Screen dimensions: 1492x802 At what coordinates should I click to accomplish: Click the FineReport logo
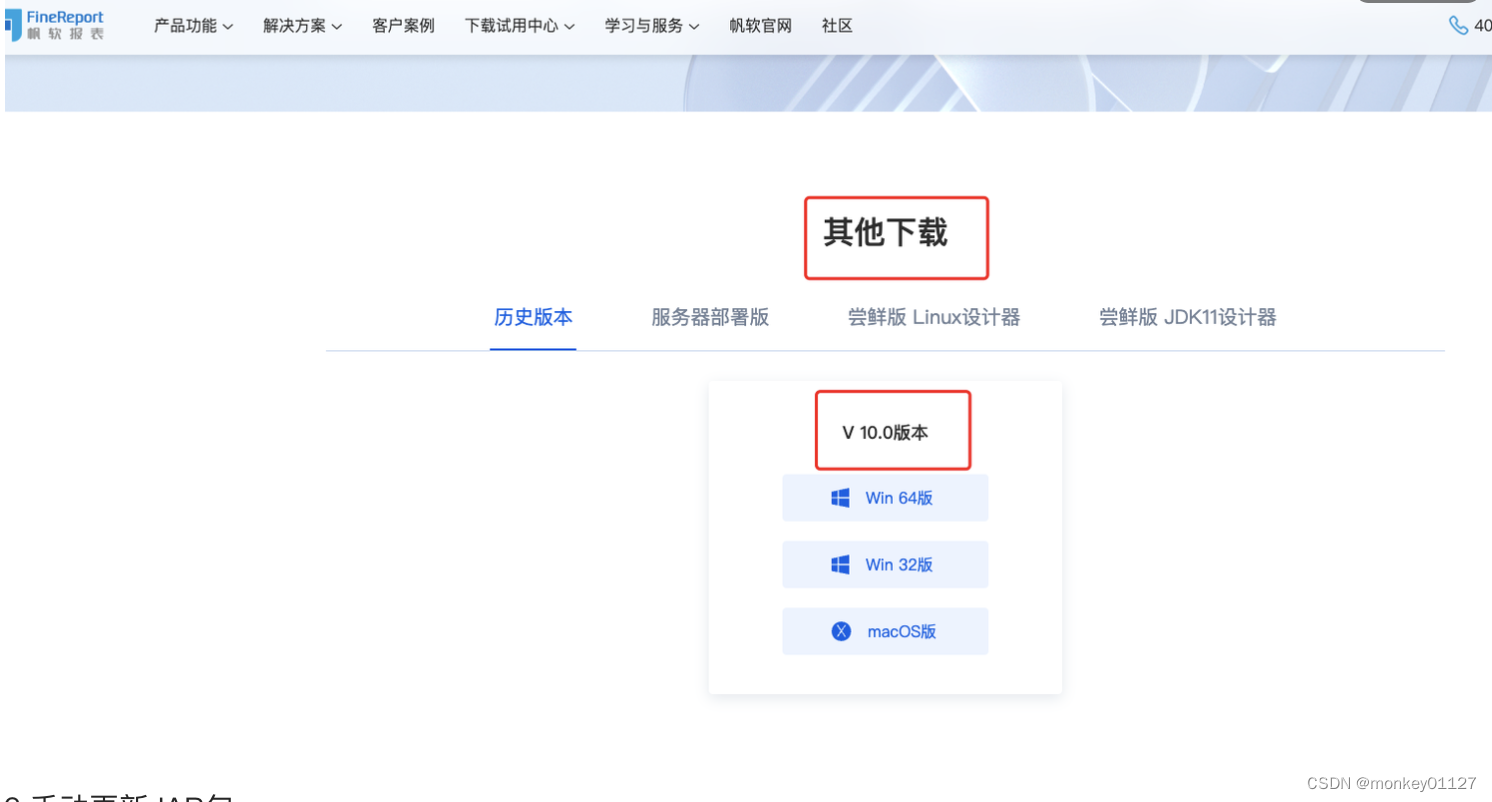tap(55, 25)
